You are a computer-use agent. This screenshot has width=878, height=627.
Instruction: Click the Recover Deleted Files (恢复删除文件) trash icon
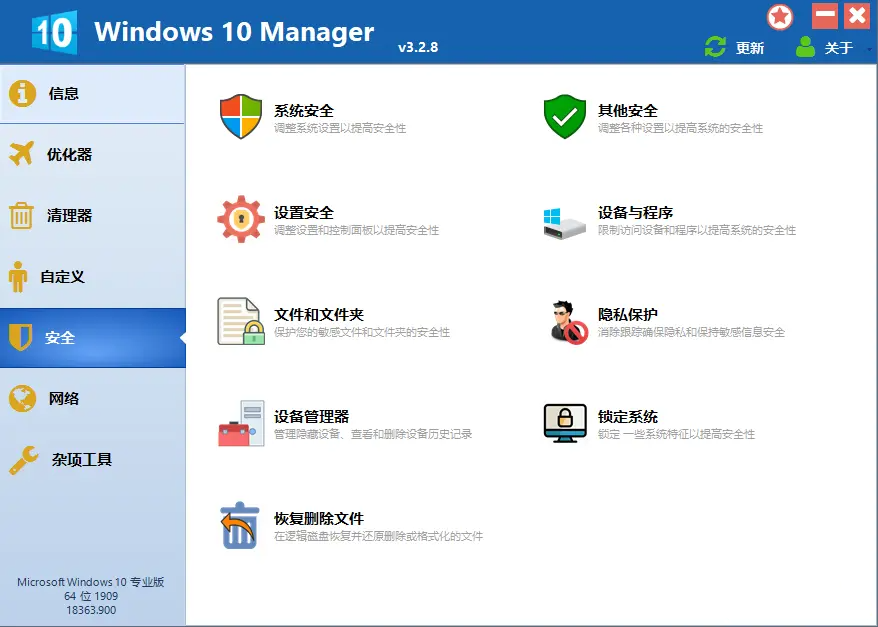click(x=240, y=526)
